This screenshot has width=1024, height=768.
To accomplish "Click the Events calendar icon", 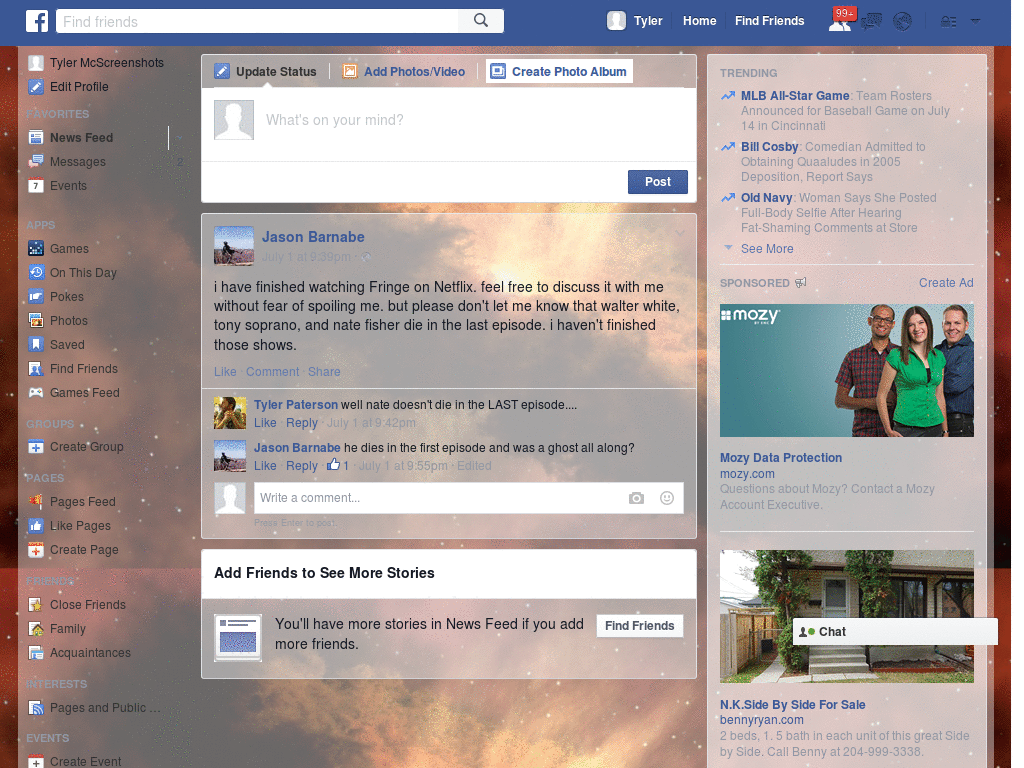I will click(x=36, y=186).
